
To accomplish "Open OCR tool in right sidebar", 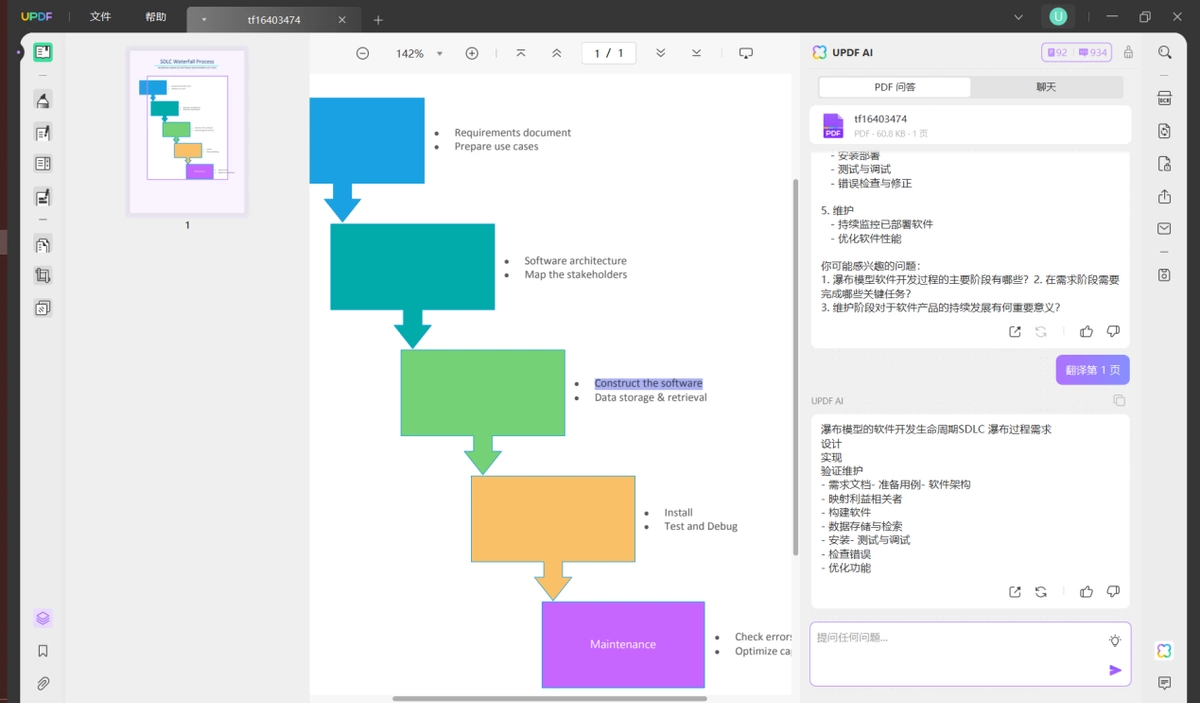I will pyautogui.click(x=1165, y=98).
